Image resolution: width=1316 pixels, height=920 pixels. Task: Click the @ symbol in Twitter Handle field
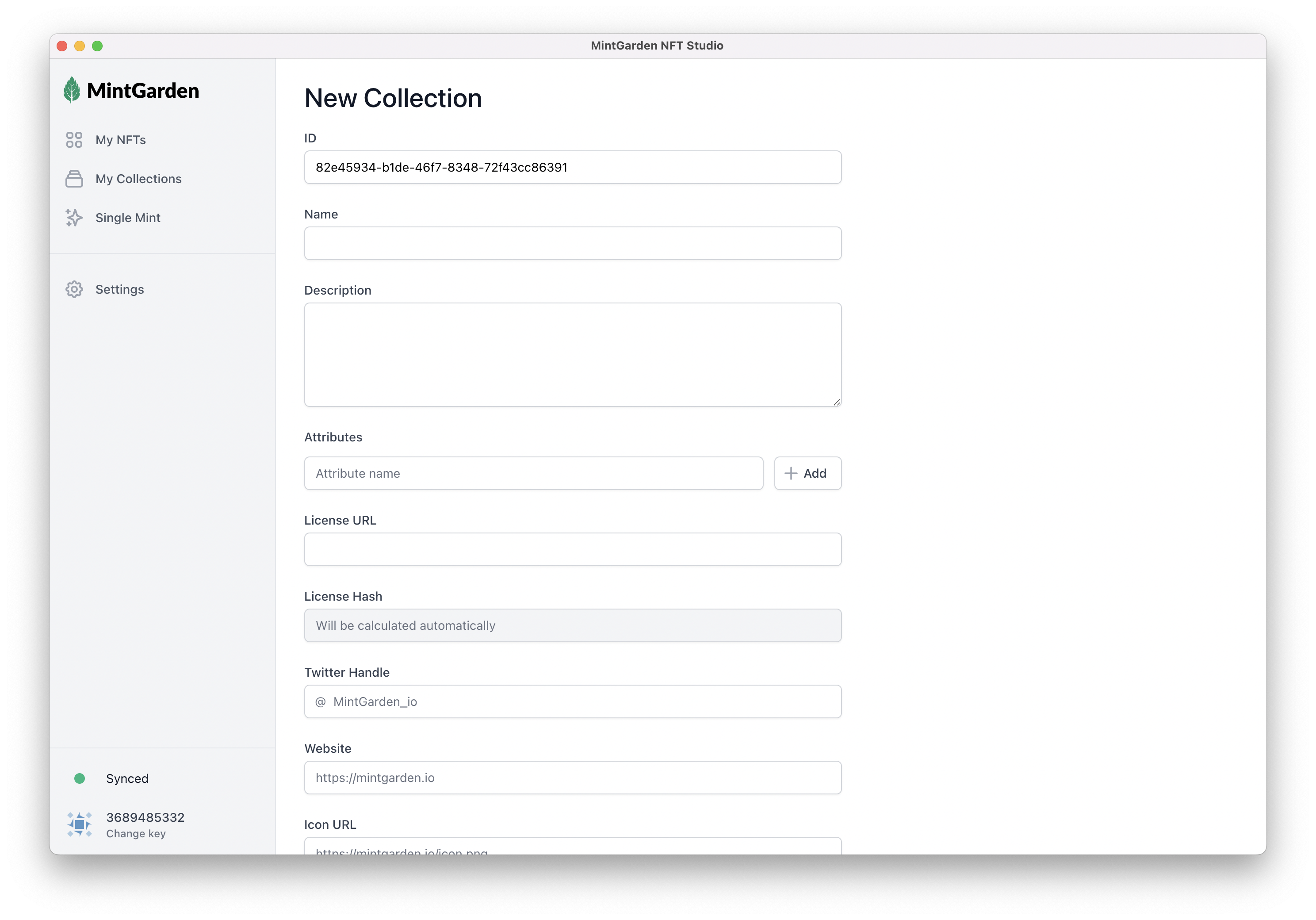tap(321, 701)
